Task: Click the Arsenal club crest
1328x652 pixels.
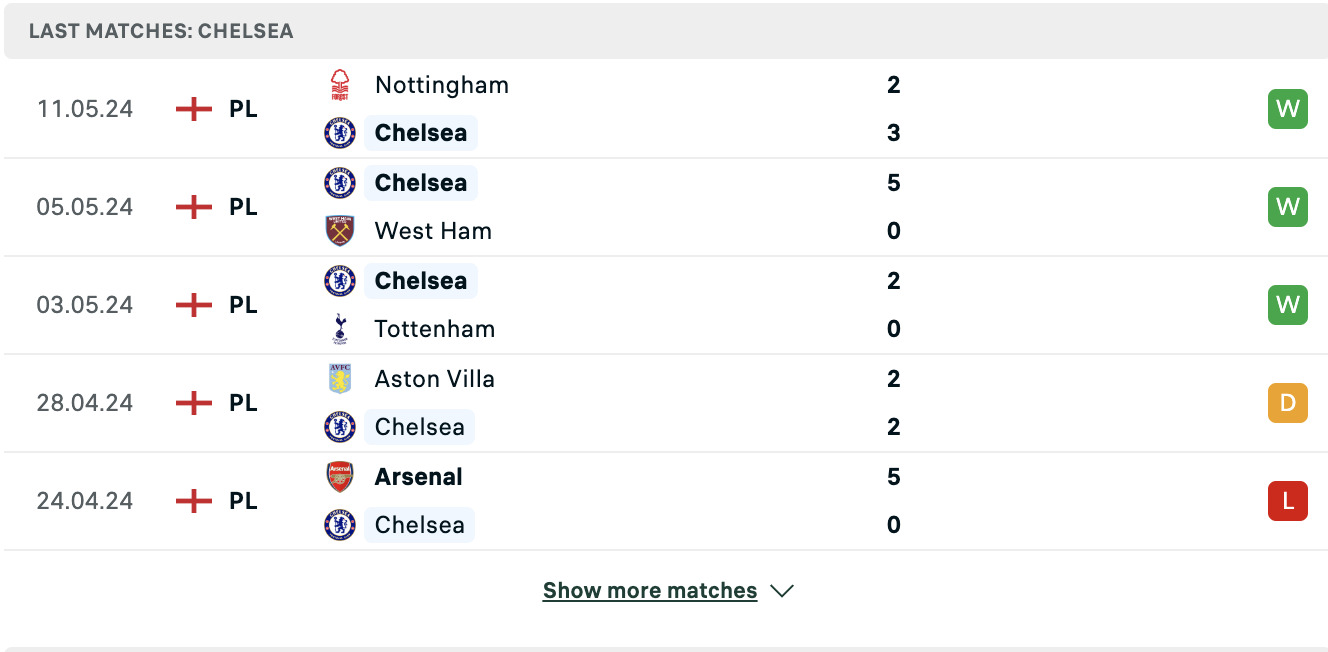Action: coord(340,477)
